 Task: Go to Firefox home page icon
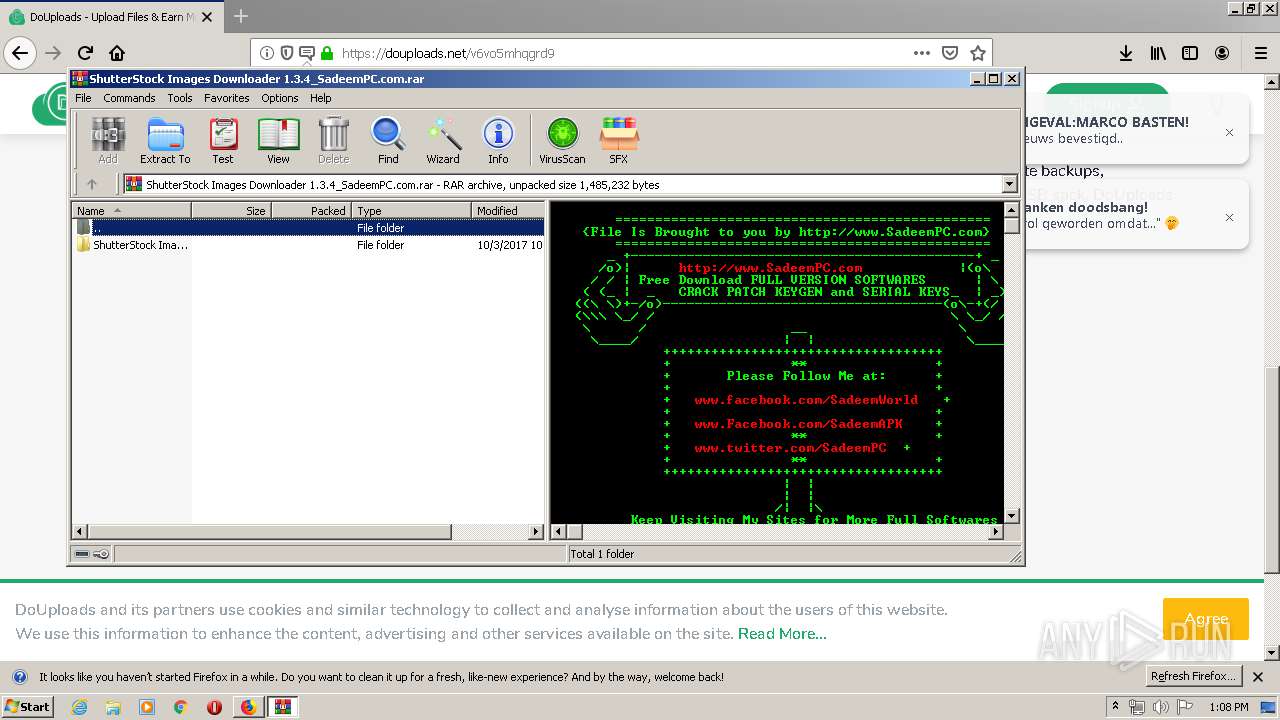tap(117, 53)
